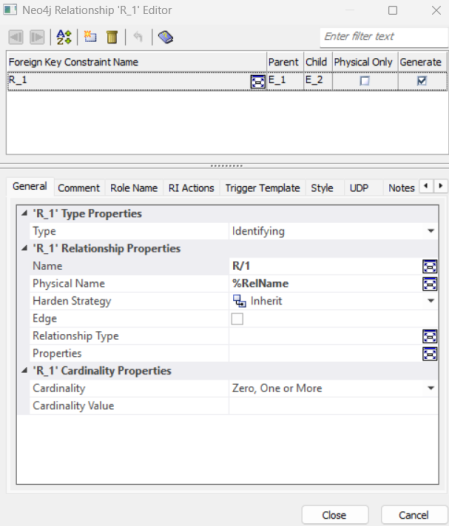Click the Properties value field

click(x=326, y=354)
